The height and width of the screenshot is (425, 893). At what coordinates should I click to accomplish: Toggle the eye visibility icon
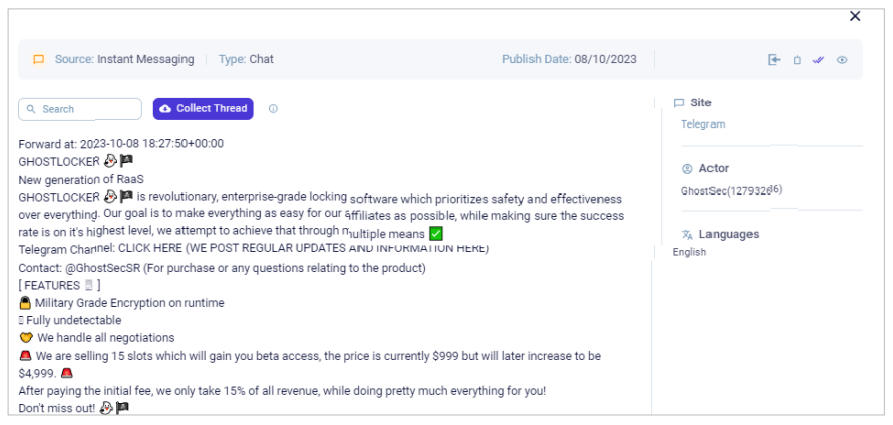pyautogui.click(x=842, y=60)
